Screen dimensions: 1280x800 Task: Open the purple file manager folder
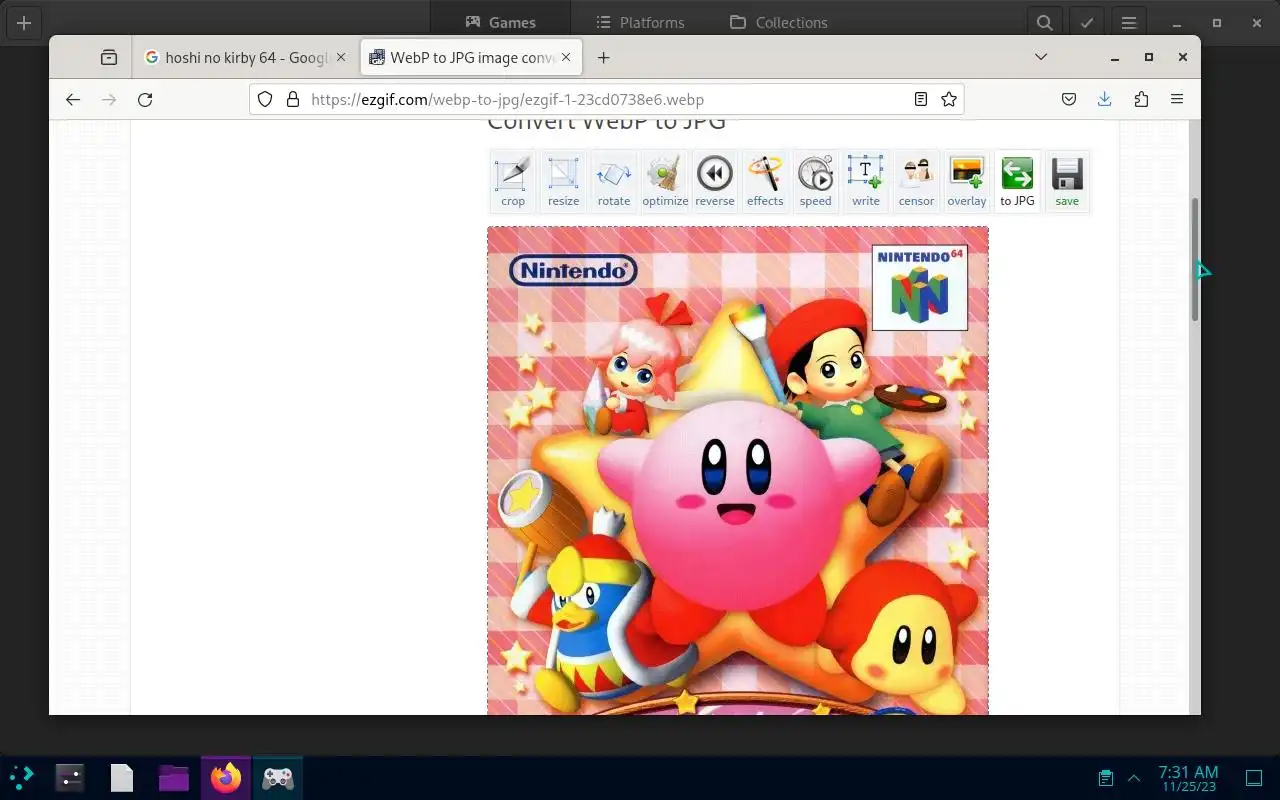tap(174, 777)
